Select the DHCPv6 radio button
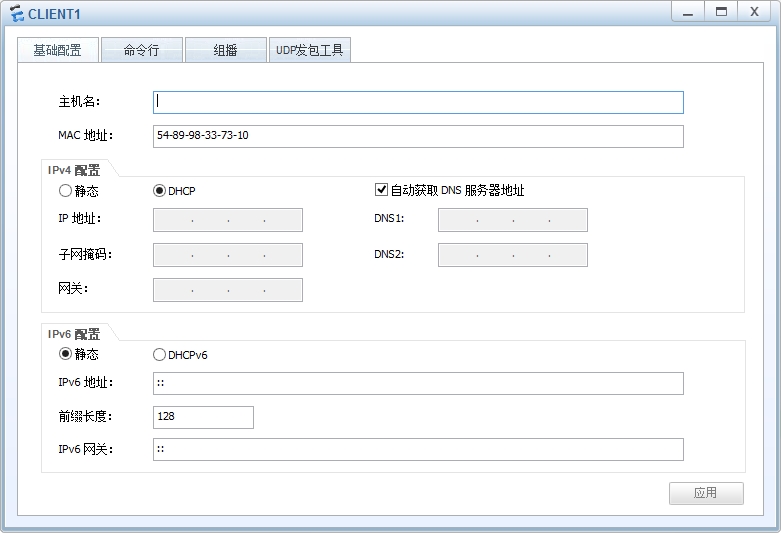781x533 pixels. click(x=159, y=355)
